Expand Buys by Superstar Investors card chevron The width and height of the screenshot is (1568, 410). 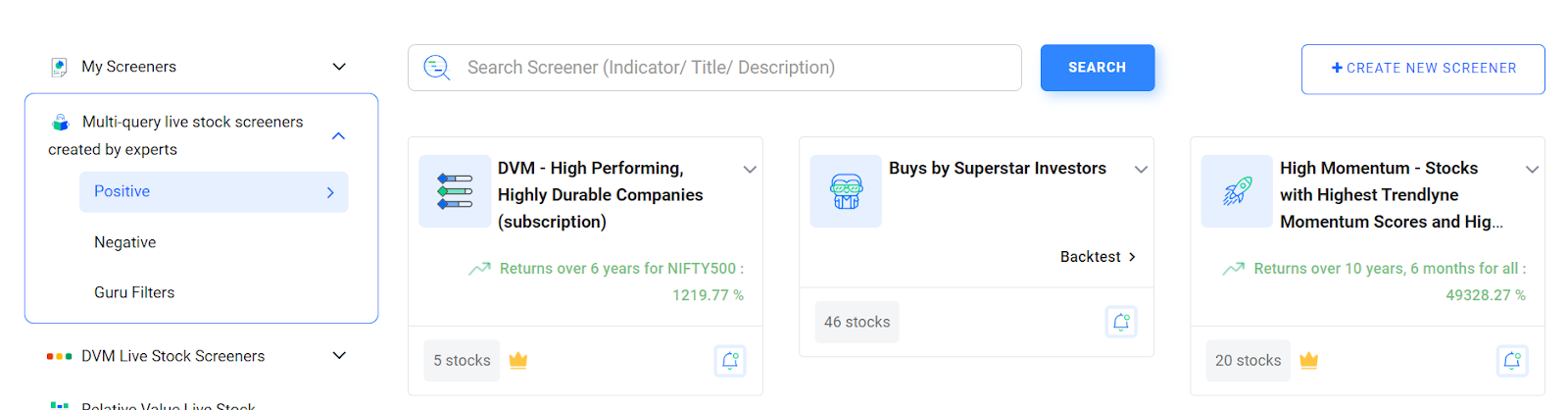pos(1141,170)
